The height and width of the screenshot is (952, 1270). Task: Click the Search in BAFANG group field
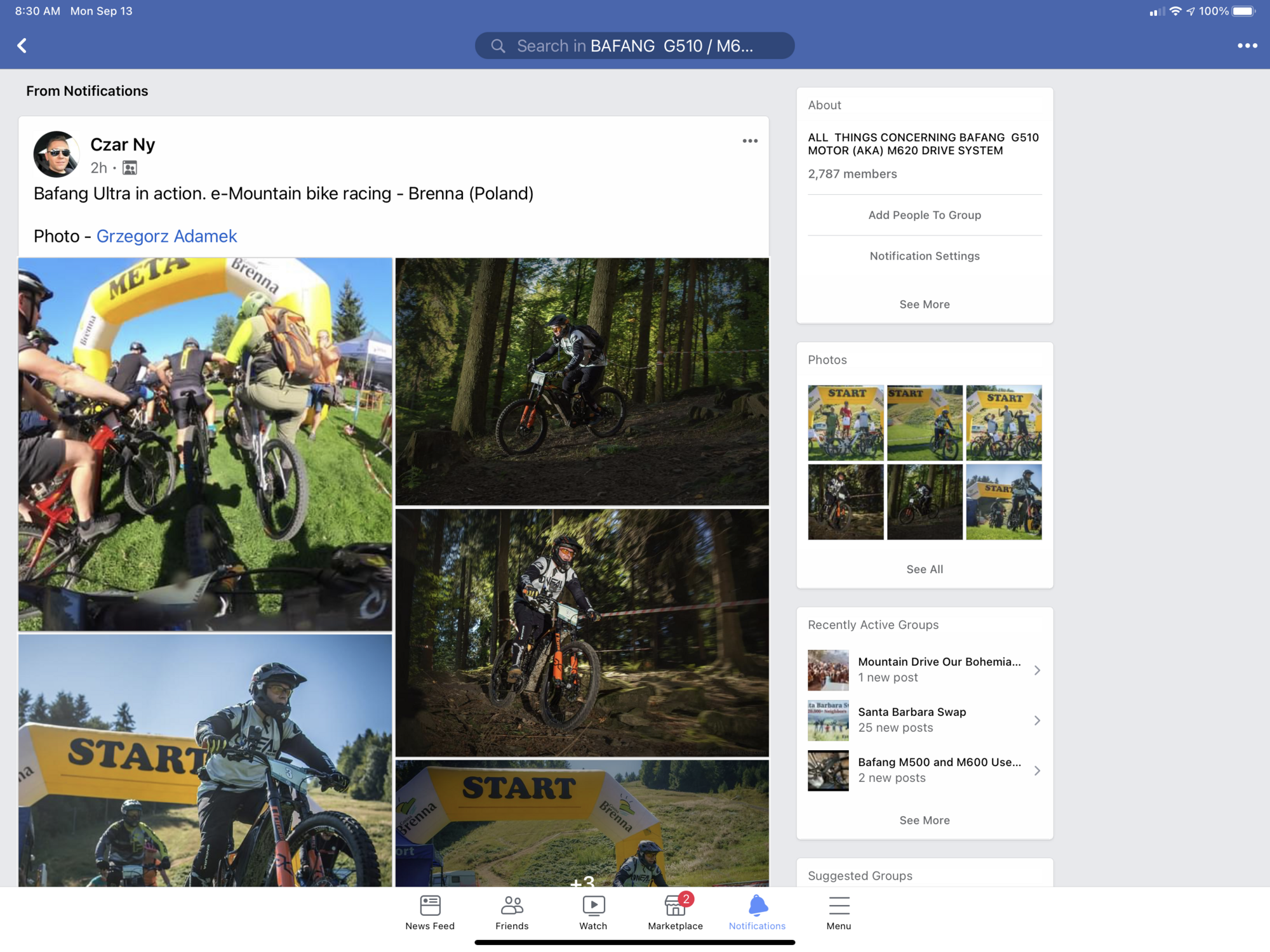pos(634,46)
